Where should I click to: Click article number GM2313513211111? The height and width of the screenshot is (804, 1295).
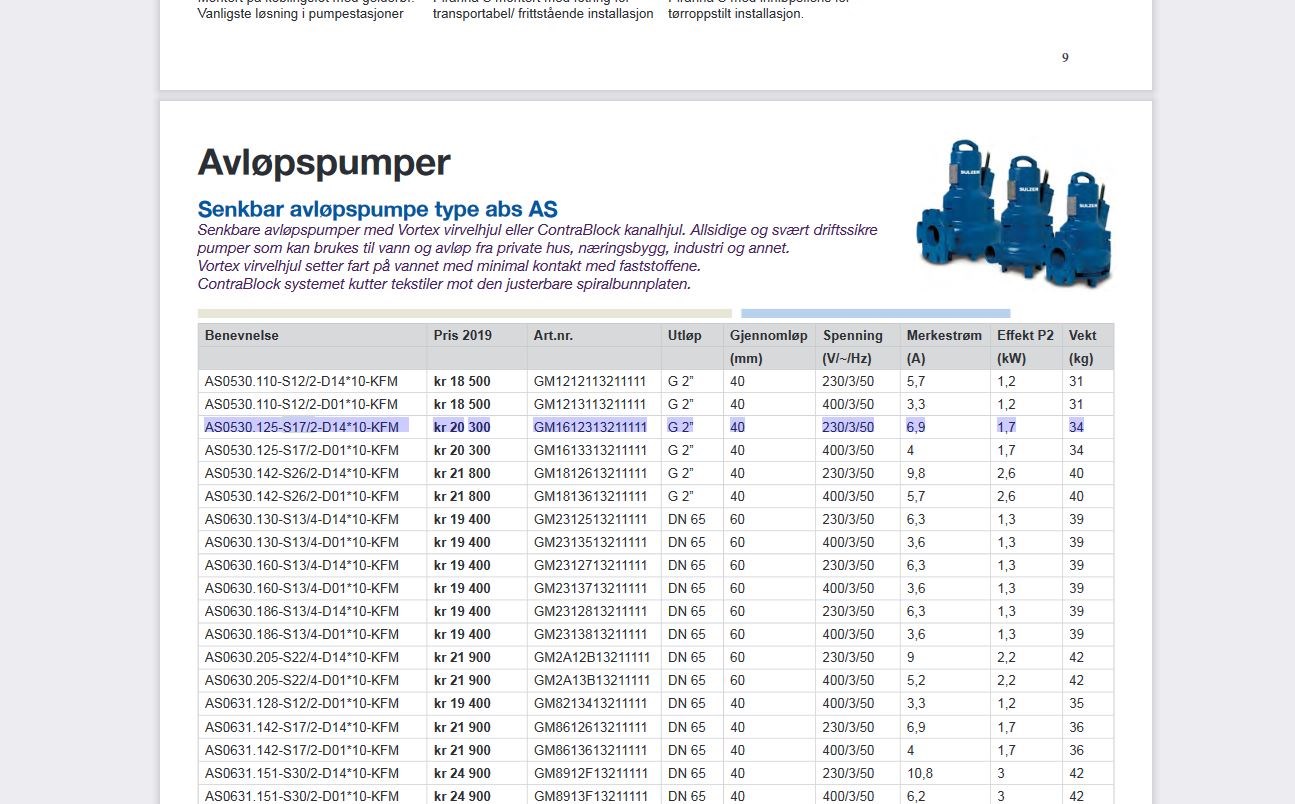pos(590,542)
